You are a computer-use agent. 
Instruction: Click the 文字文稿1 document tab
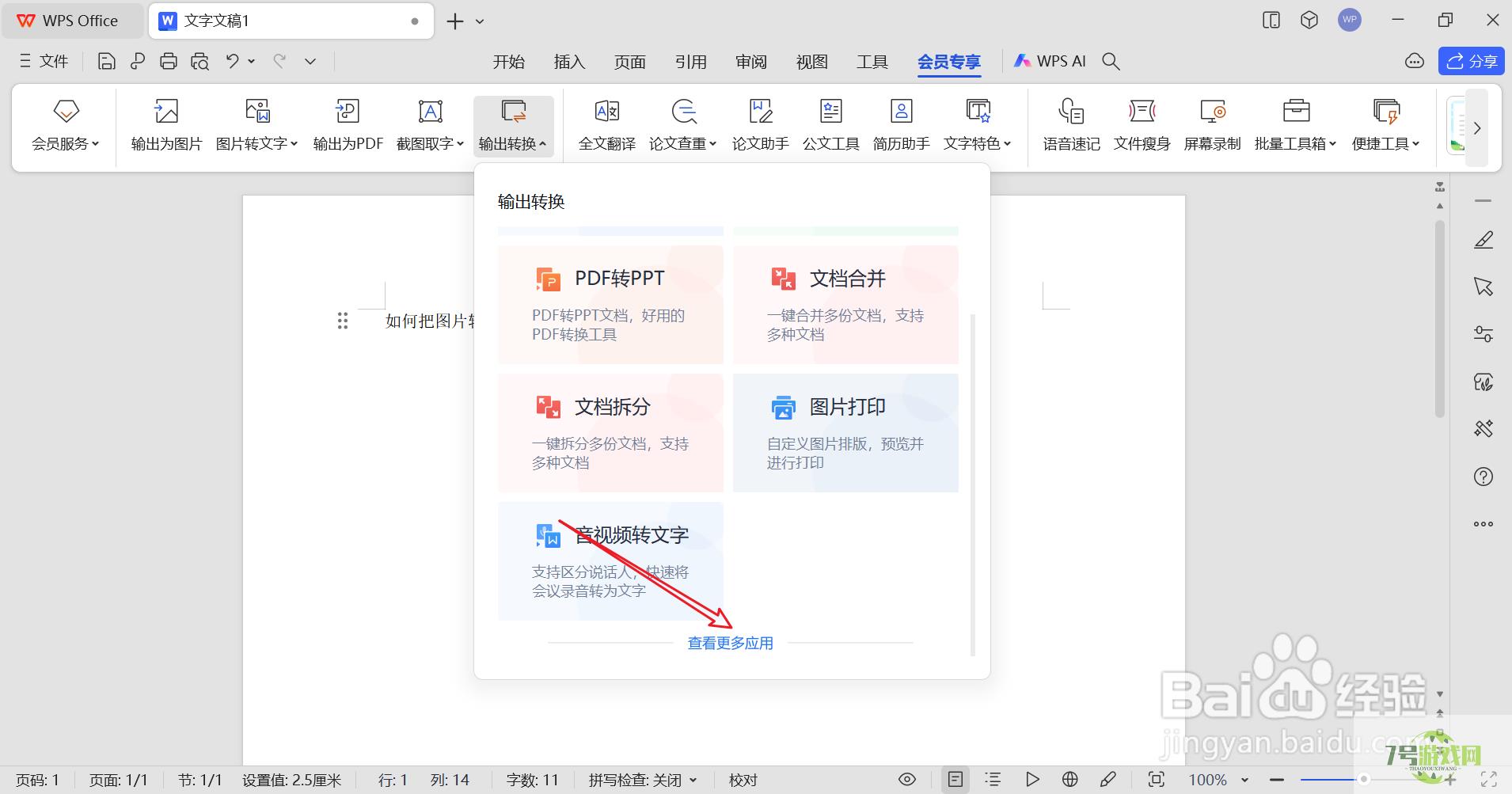291,21
